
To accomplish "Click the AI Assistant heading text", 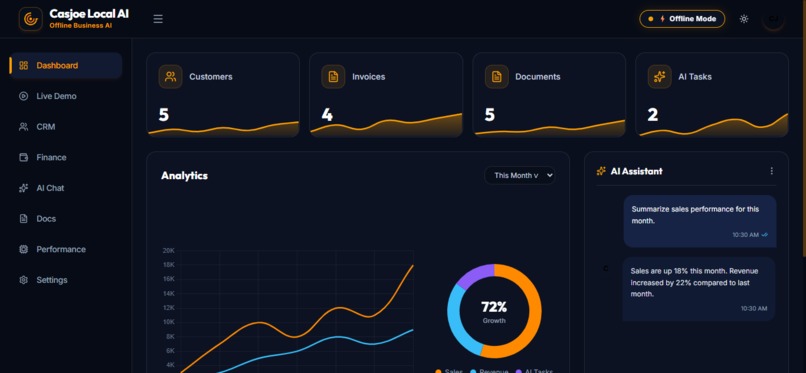I will [636, 171].
